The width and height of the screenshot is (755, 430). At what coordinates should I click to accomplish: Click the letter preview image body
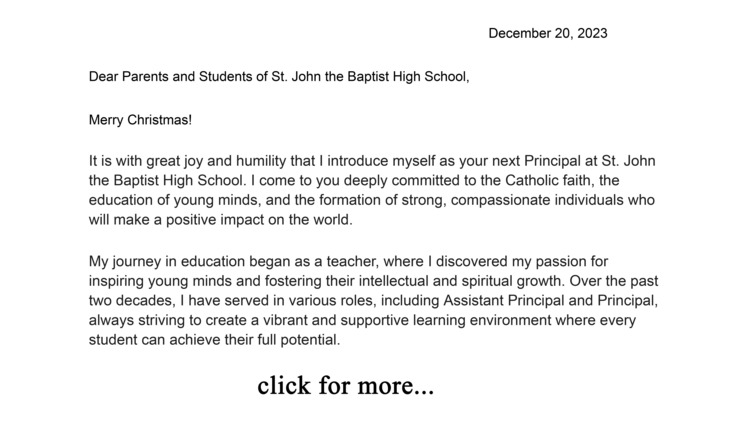click(378, 215)
